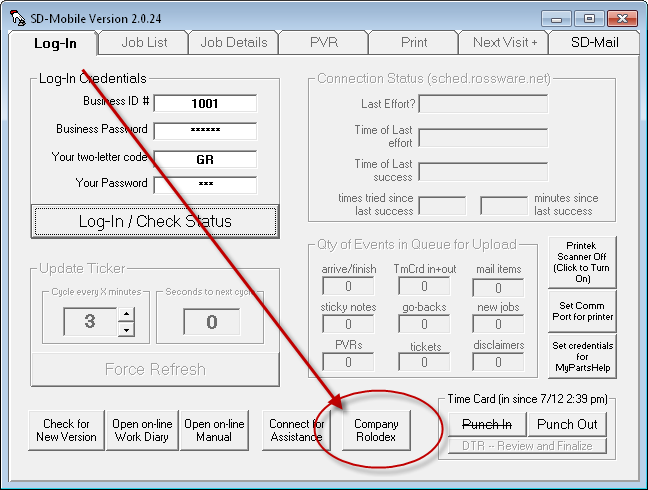Select the PVR tab
This screenshot has height=490, width=648.
click(321, 43)
